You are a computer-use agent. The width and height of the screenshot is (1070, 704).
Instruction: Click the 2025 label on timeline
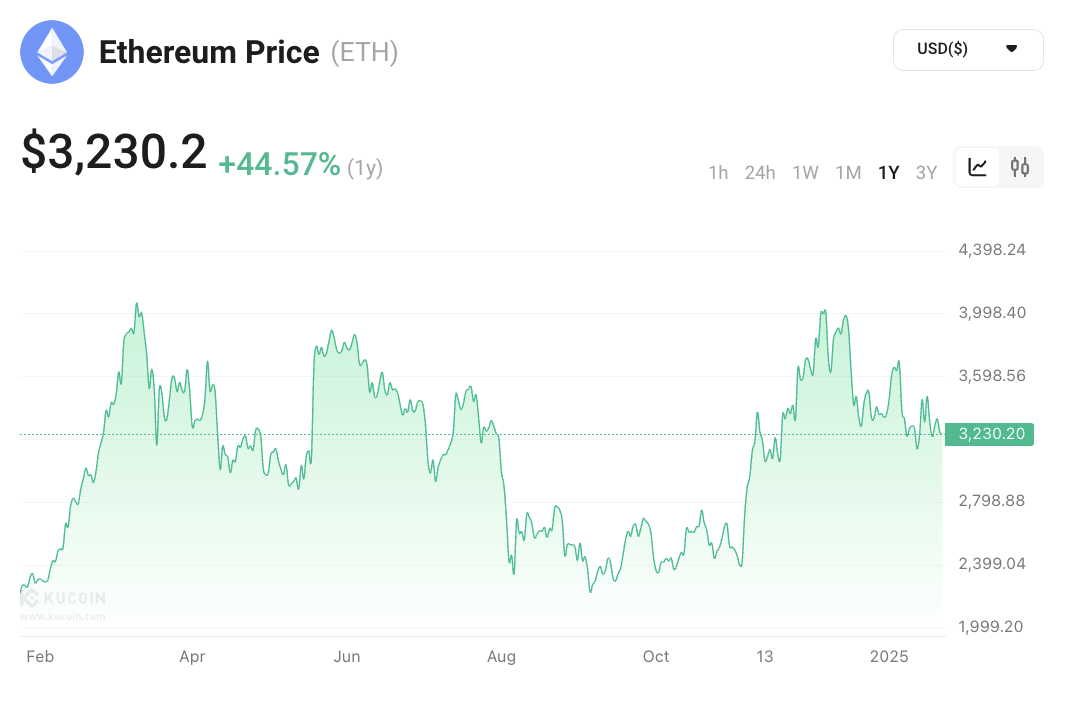[x=889, y=657]
